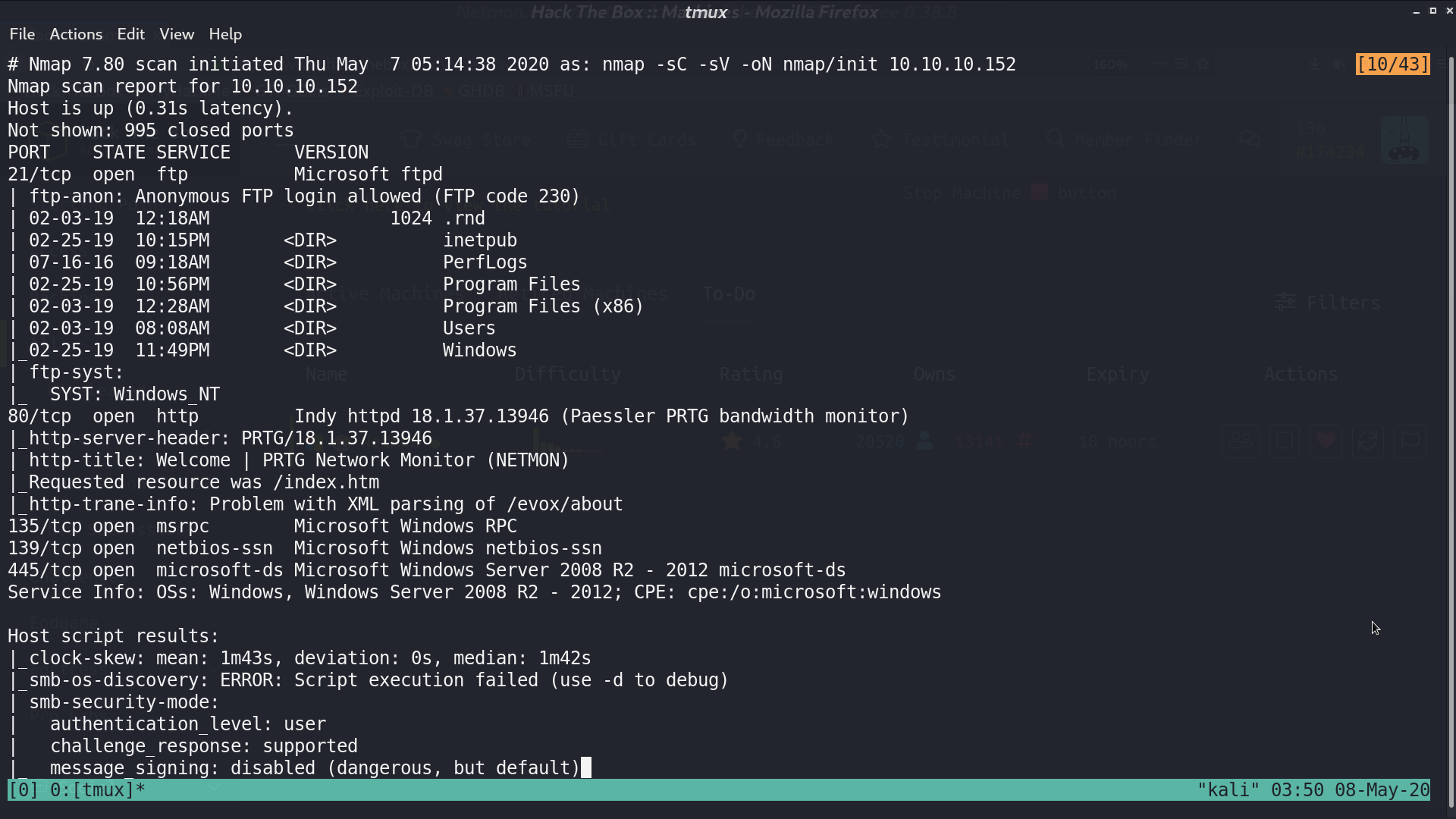Click the SYST: Windows_NT line

pyautogui.click(x=114, y=394)
